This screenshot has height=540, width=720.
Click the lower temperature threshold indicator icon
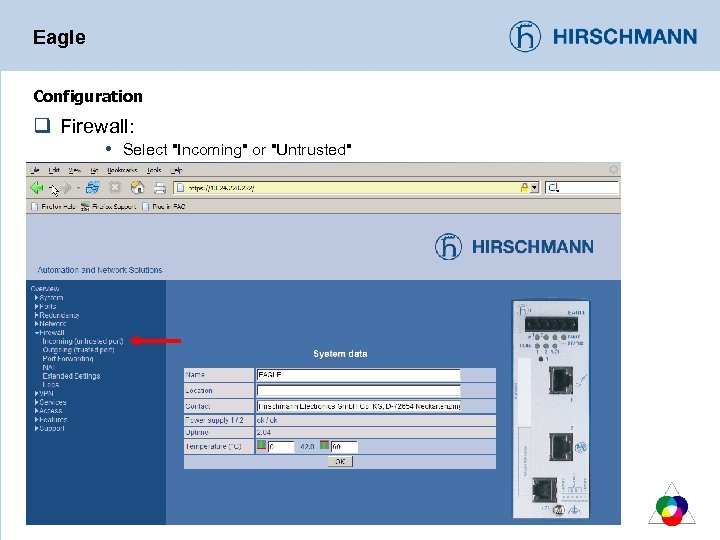pos(261,445)
